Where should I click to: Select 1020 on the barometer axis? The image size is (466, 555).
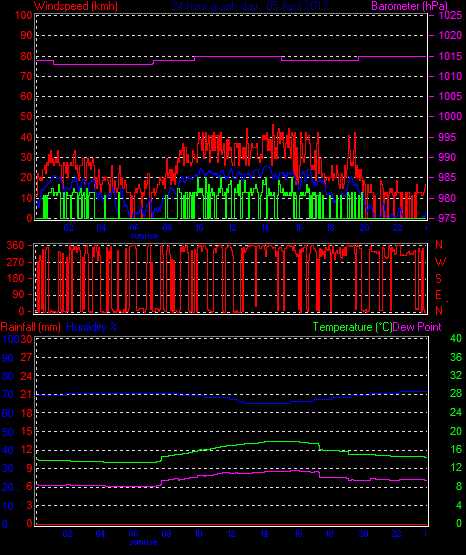[x=450, y=35]
